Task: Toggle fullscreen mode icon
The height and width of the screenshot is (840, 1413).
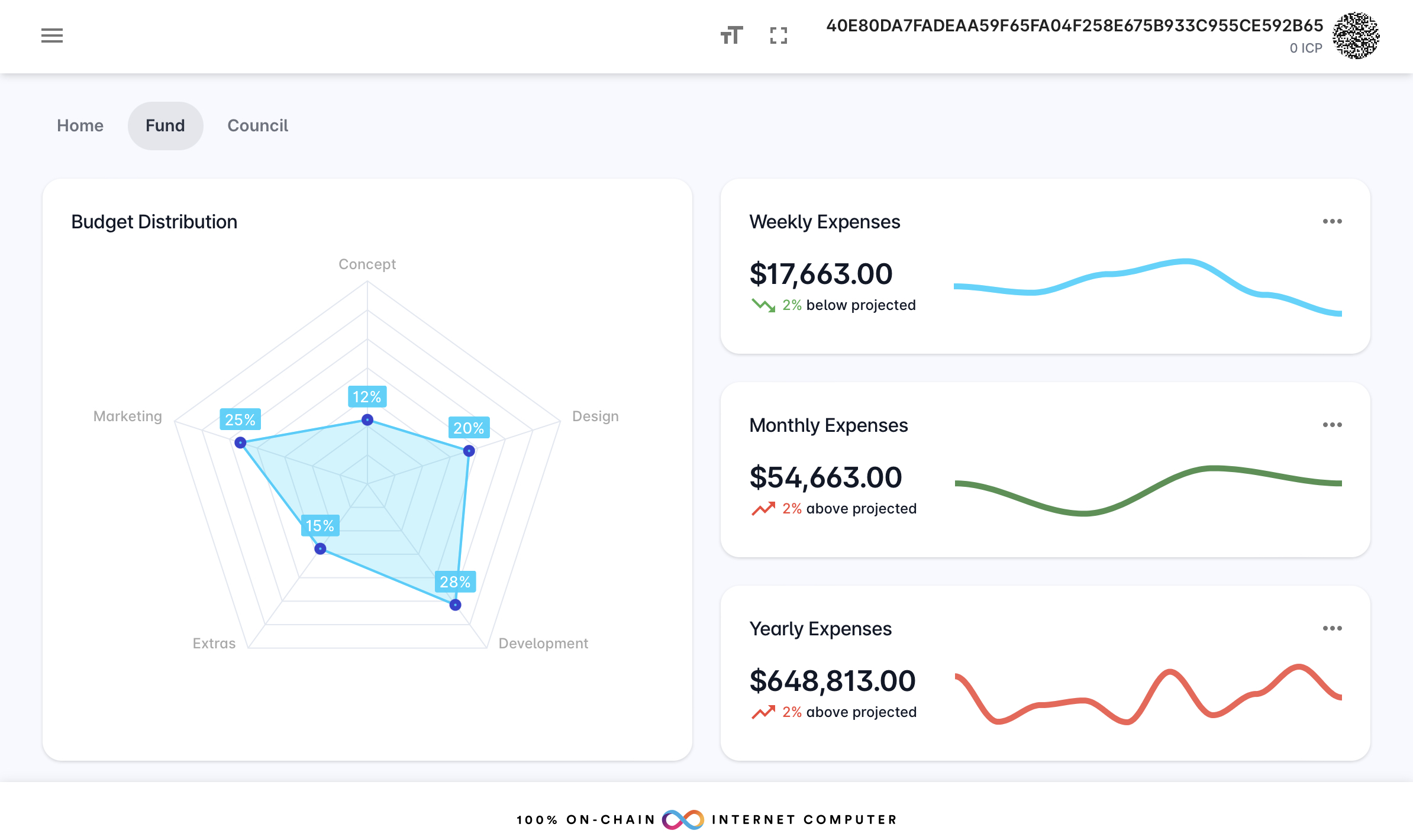Action: (779, 35)
